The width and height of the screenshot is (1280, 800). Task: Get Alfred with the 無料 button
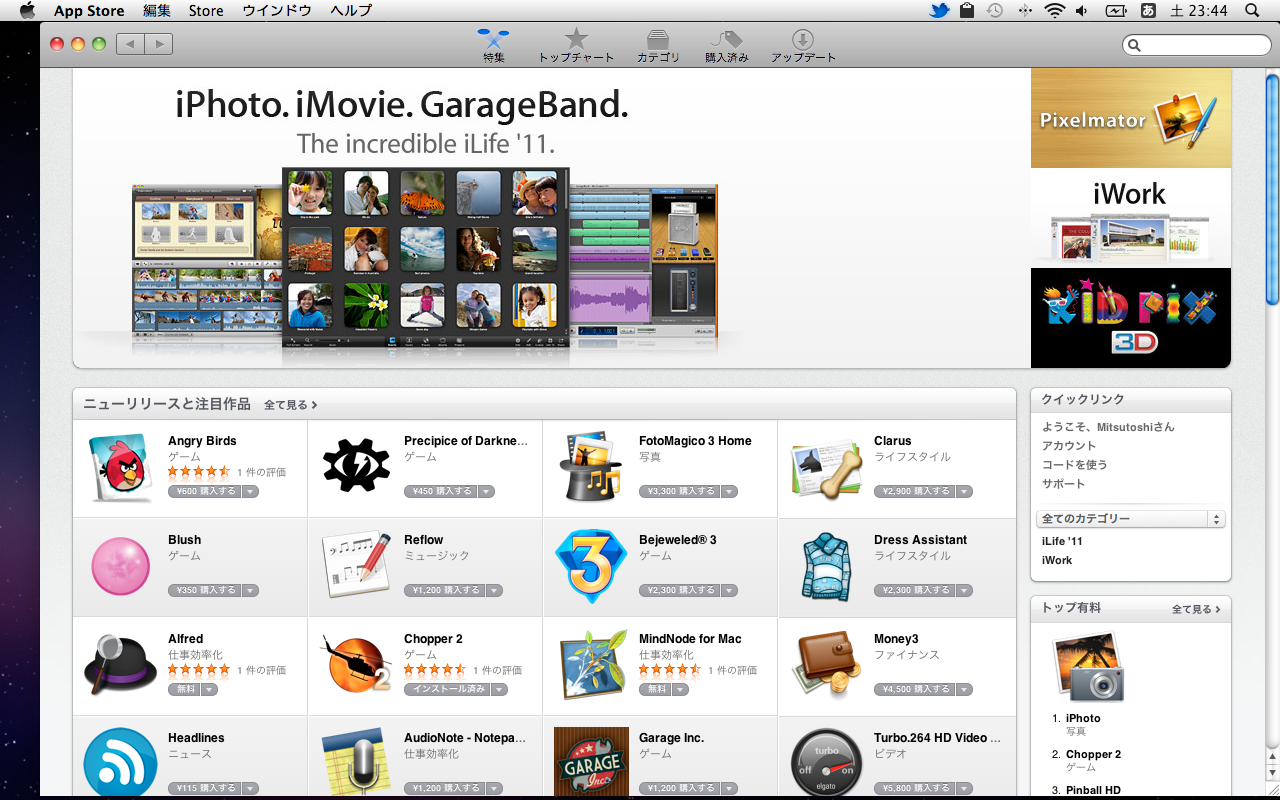(x=184, y=690)
